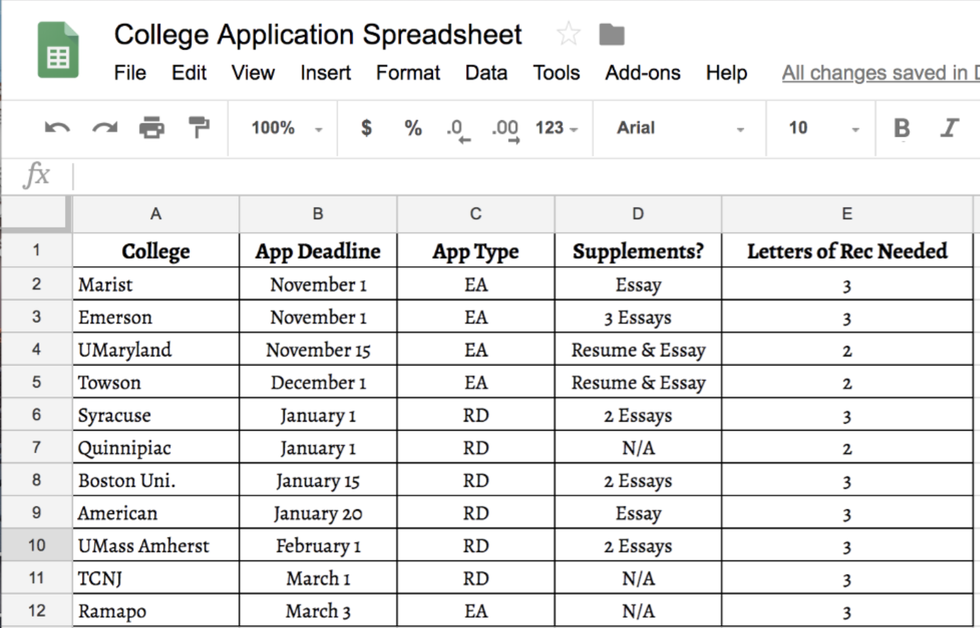Image resolution: width=980 pixels, height=628 pixels.
Task: Select the paint format roller tool
Action: click(x=199, y=128)
